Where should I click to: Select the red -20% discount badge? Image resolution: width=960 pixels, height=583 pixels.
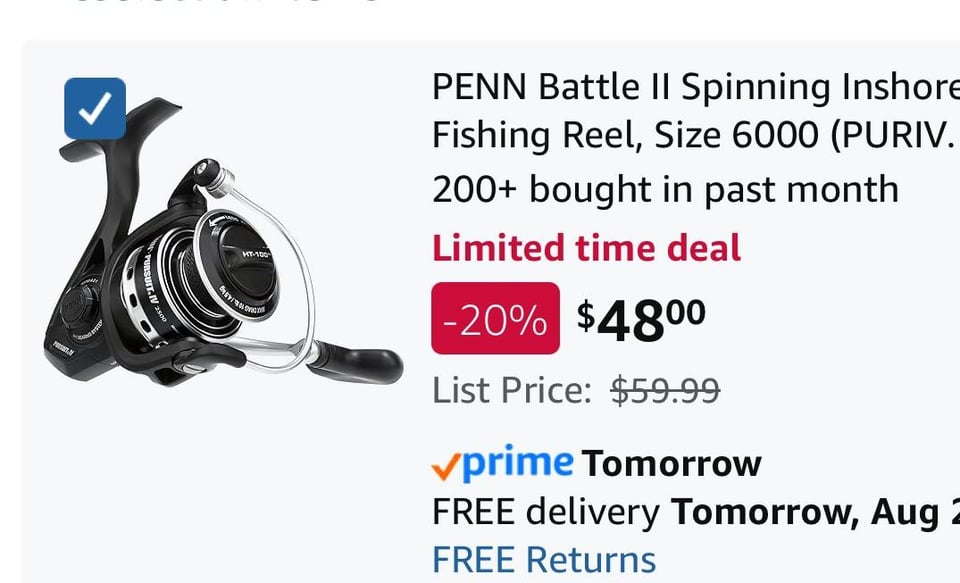coord(495,319)
